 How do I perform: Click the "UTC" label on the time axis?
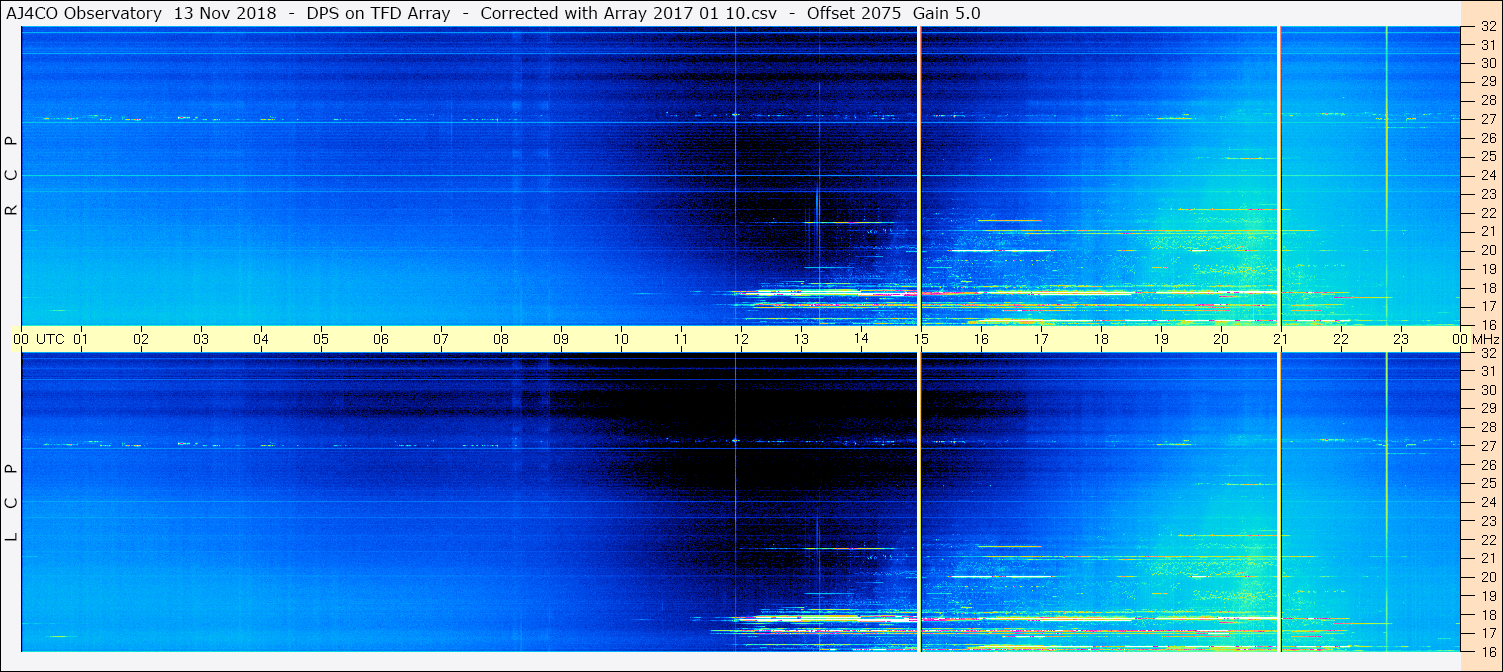[50, 339]
